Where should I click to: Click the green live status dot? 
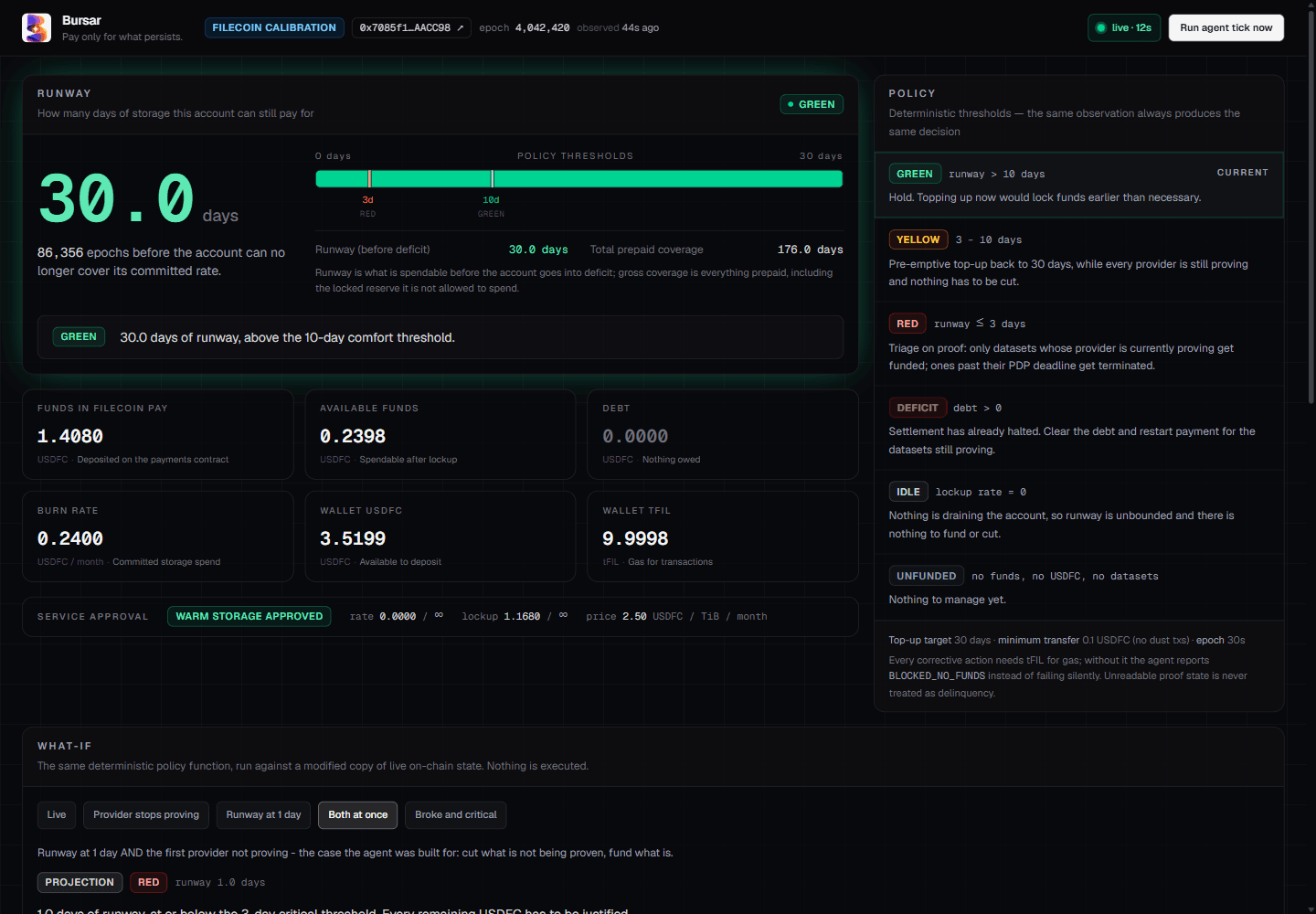(x=1101, y=28)
